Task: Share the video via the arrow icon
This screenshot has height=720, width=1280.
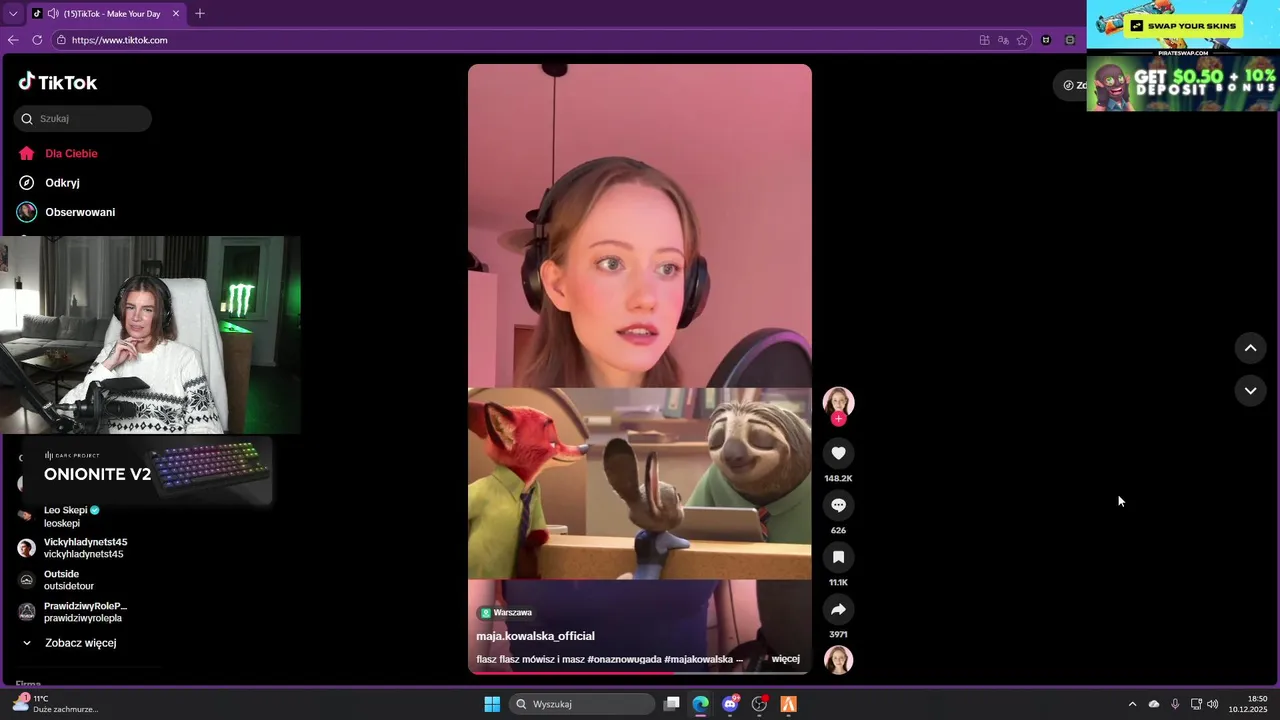Action: [838, 609]
